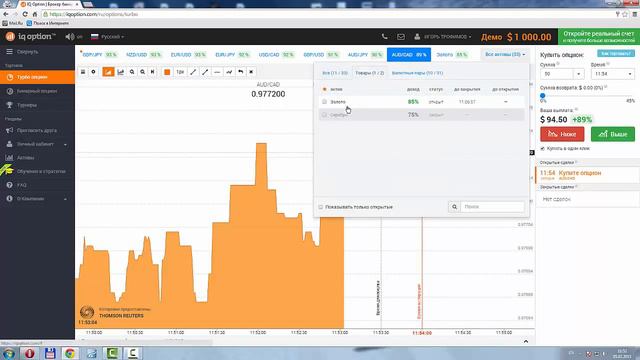Open chart settings gear icon
This screenshot has height=360, width=640.
click(93, 72)
